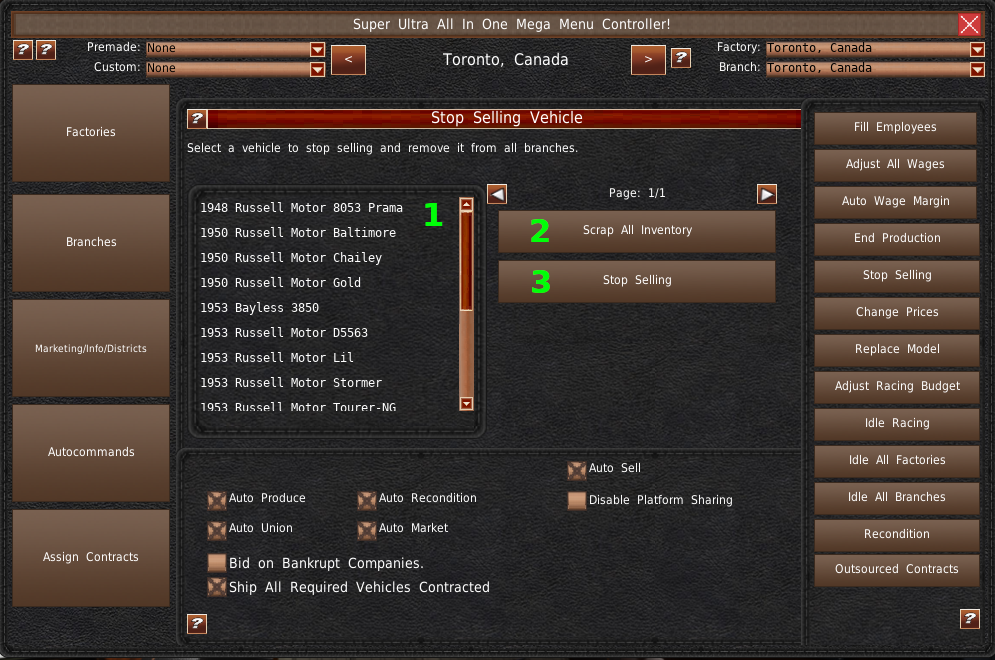Image resolution: width=995 pixels, height=660 pixels.
Task: Click the Change Prices button
Action: pos(897,312)
